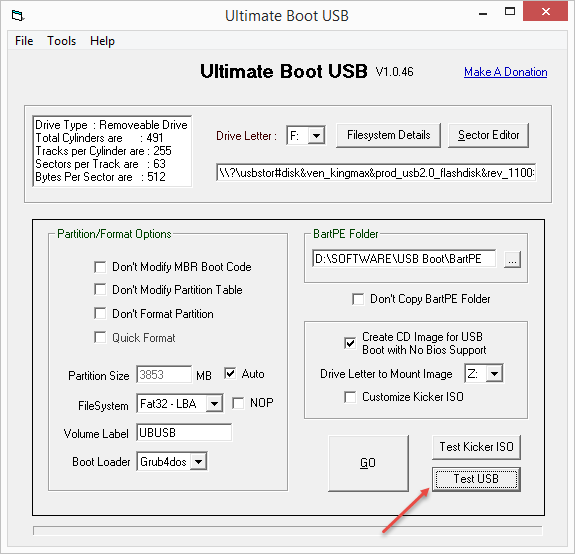The height and width of the screenshot is (554, 575).
Task: Click the Test Kicker ISO button
Action: (x=476, y=447)
